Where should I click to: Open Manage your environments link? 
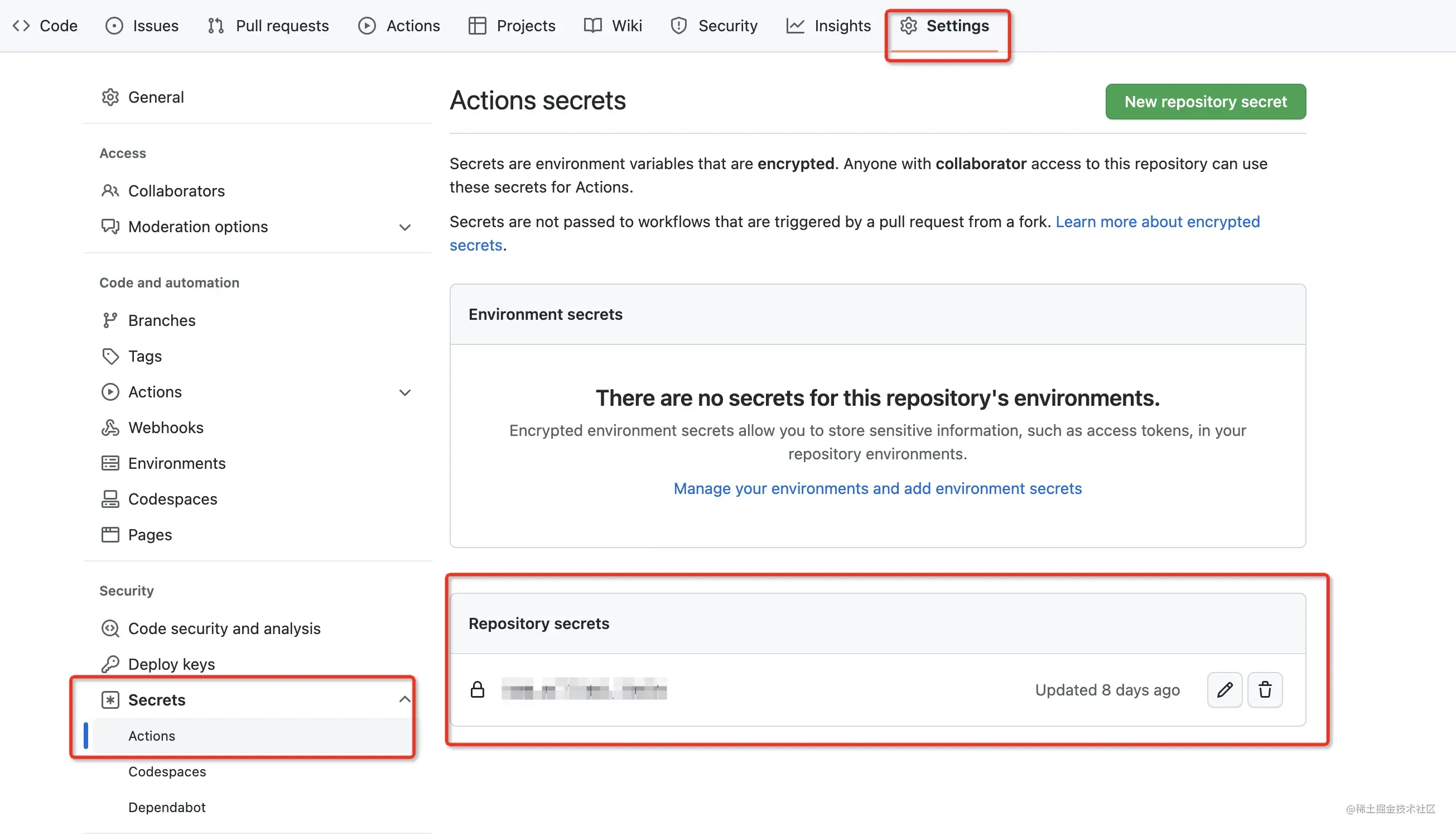click(878, 488)
